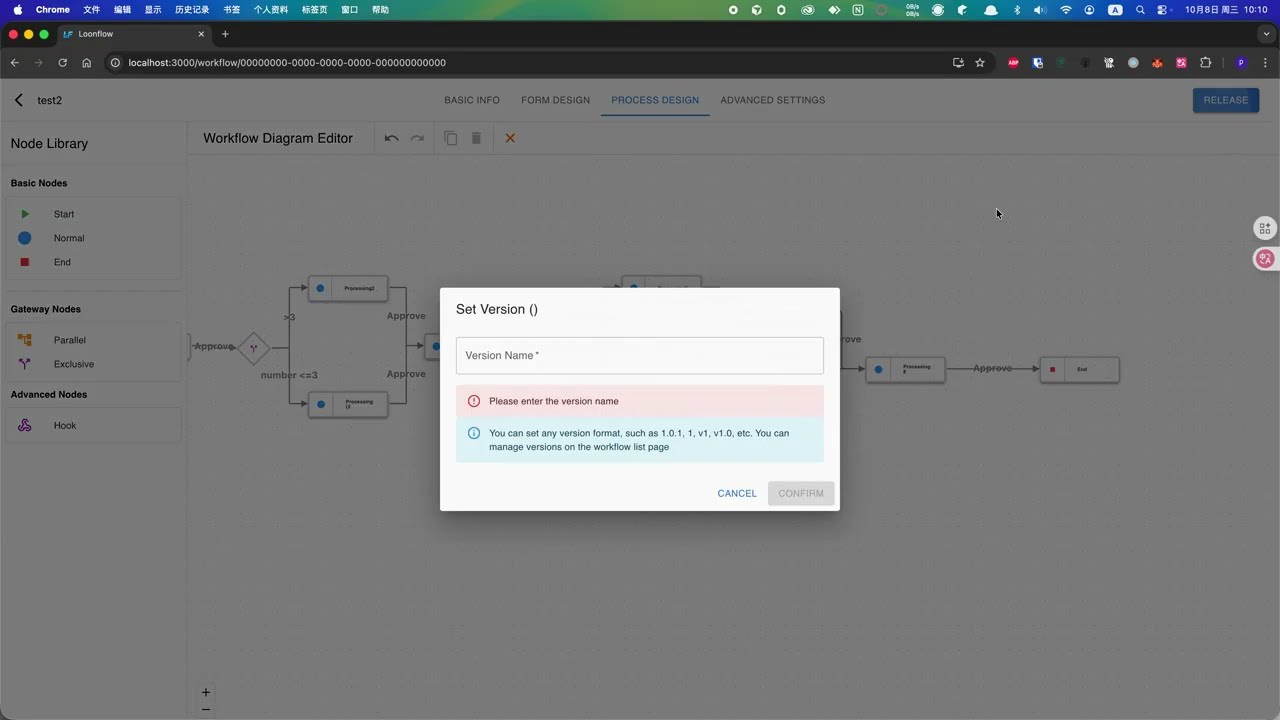Screen dimensions: 1280x720
Task: Select the Start node green play icon
Action: [25, 214]
